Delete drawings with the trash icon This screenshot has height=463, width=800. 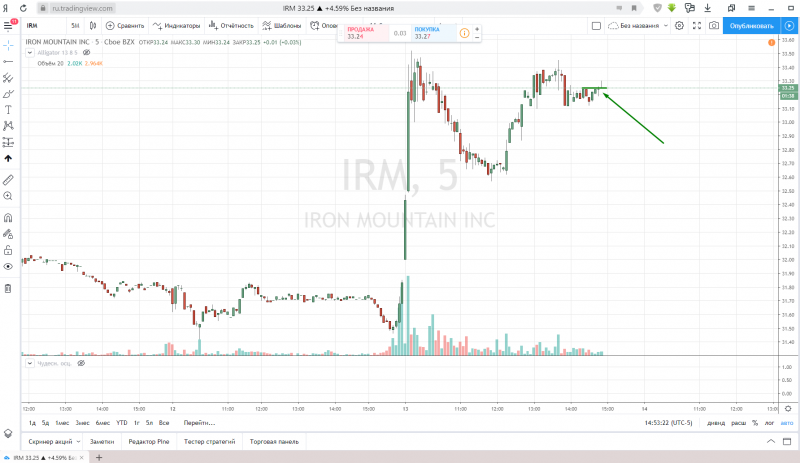8,288
